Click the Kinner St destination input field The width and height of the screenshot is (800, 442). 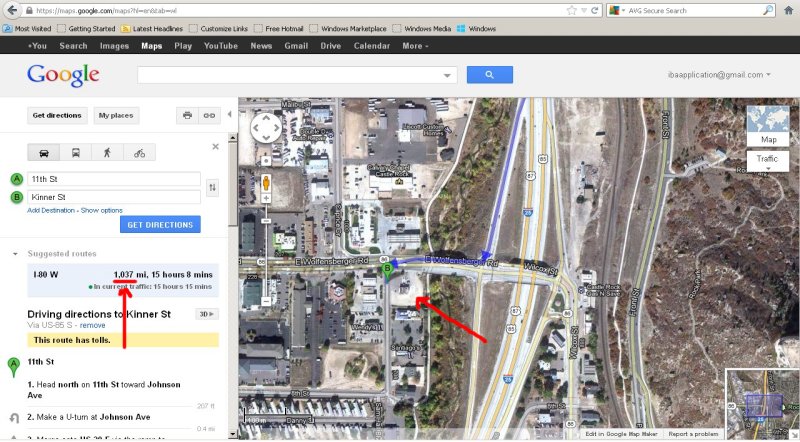tap(114, 197)
